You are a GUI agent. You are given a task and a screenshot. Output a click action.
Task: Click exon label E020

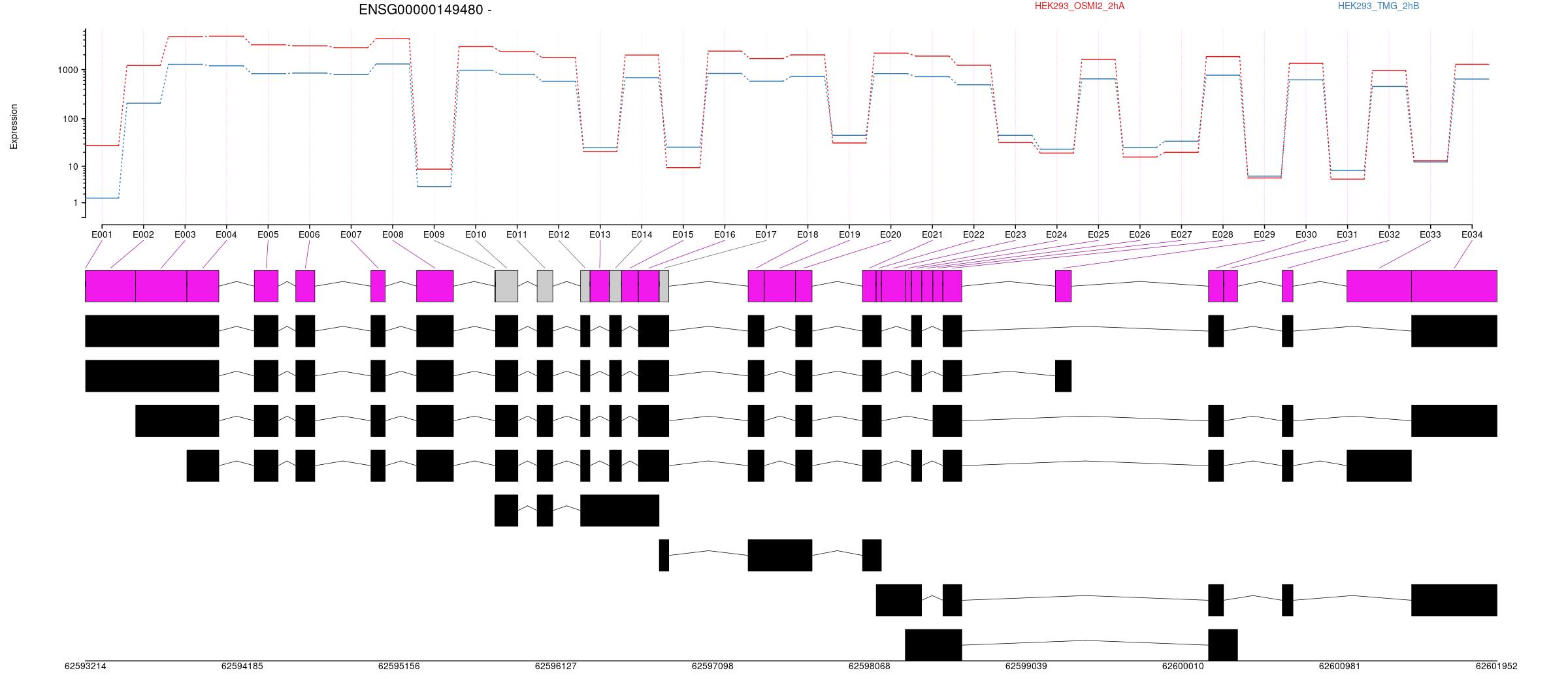pos(890,234)
